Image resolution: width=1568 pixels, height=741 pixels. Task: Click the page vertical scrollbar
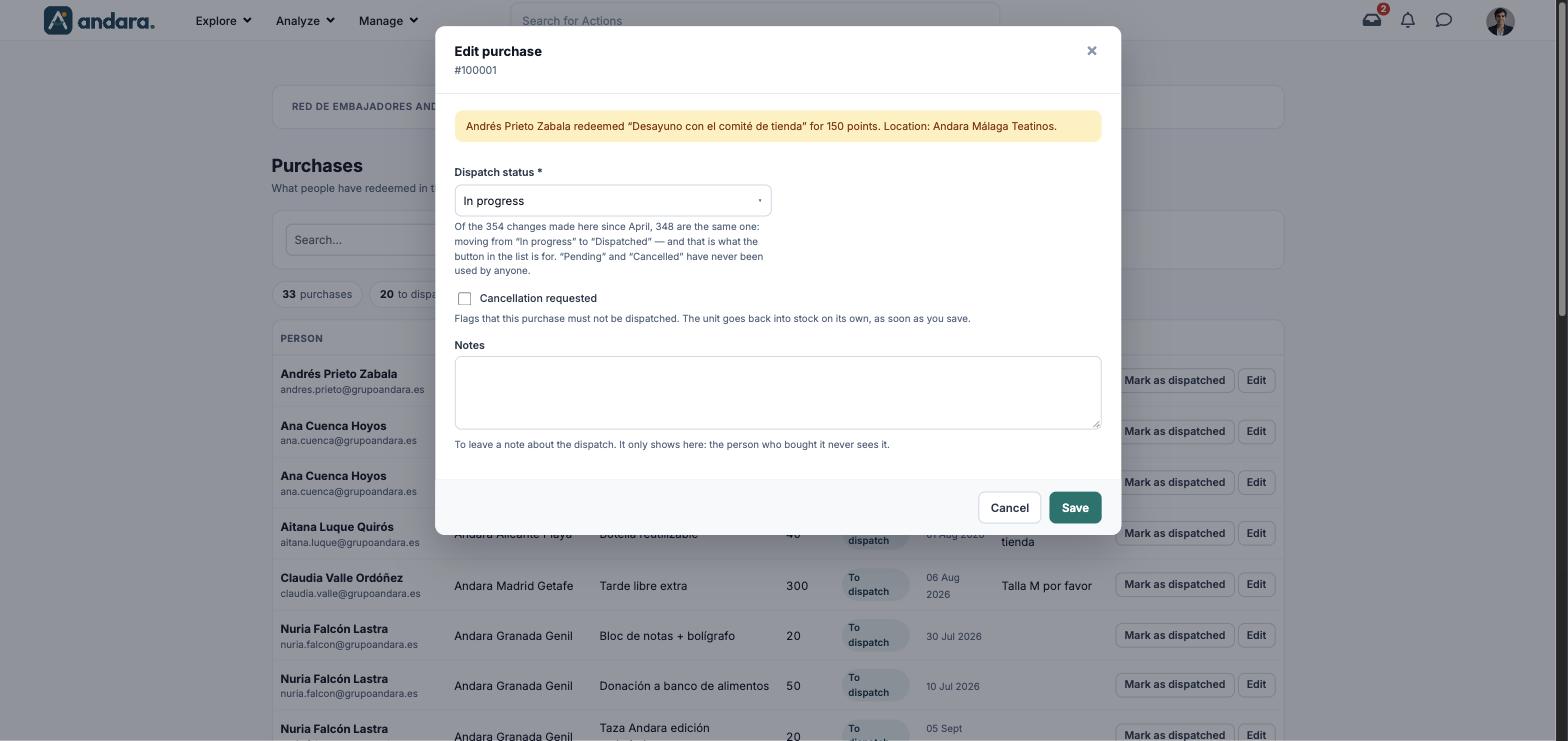coord(1562,160)
